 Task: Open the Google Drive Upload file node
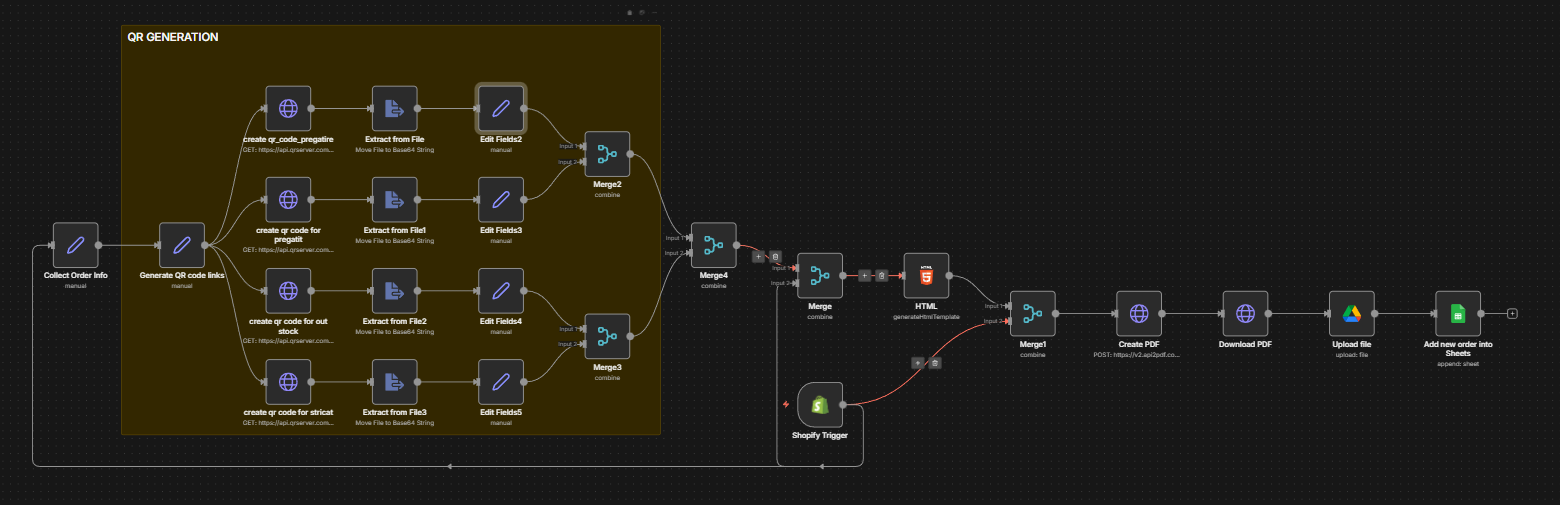tap(1352, 314)
